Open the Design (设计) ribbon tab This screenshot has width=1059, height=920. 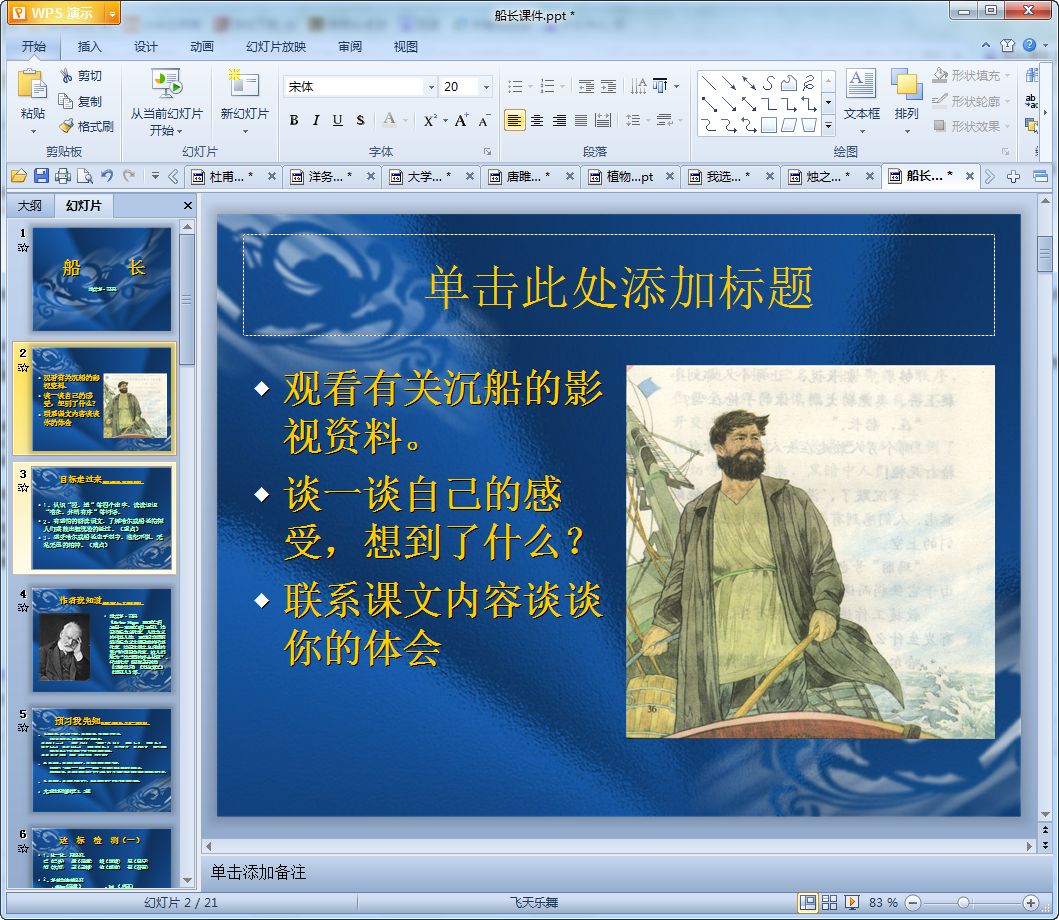tap(145, 47)
